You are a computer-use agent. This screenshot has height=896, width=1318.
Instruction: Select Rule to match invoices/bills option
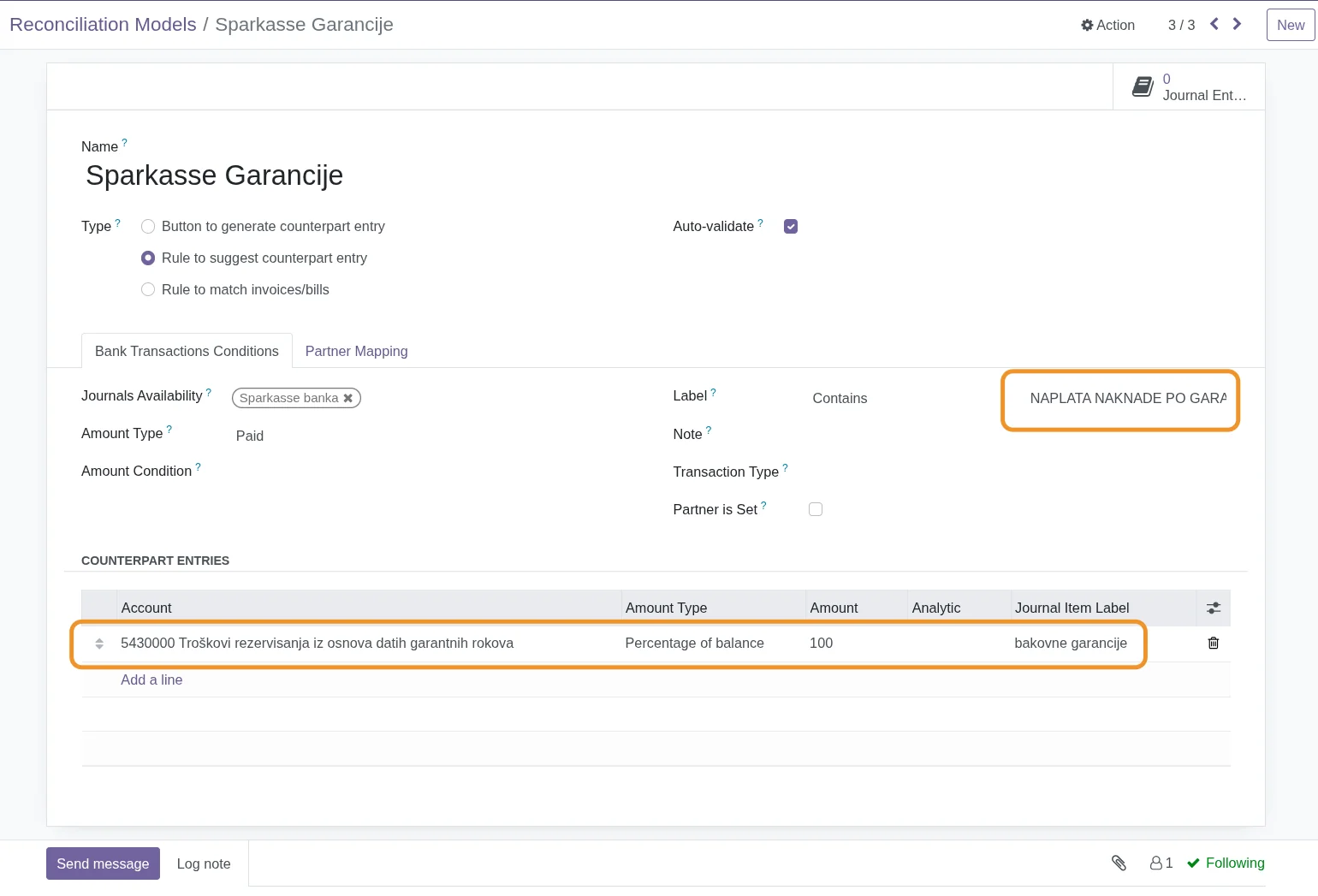pyautogui.click(x=148, y=290)
